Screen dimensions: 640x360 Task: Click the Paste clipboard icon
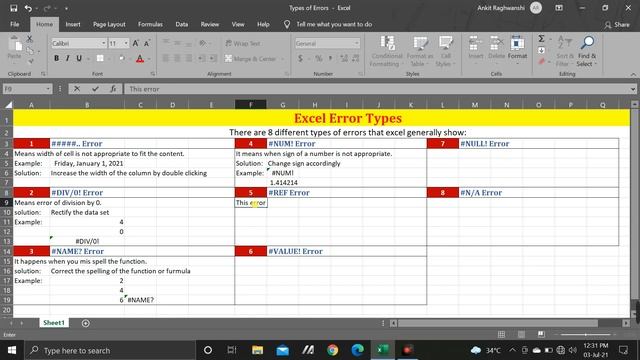(x=15, y=45)
